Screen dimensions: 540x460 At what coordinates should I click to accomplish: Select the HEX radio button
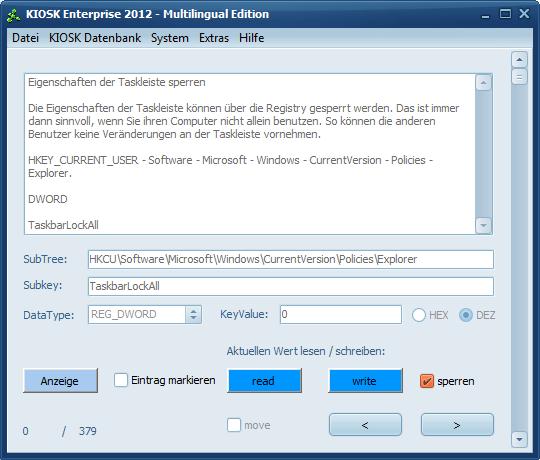[419, 315]
